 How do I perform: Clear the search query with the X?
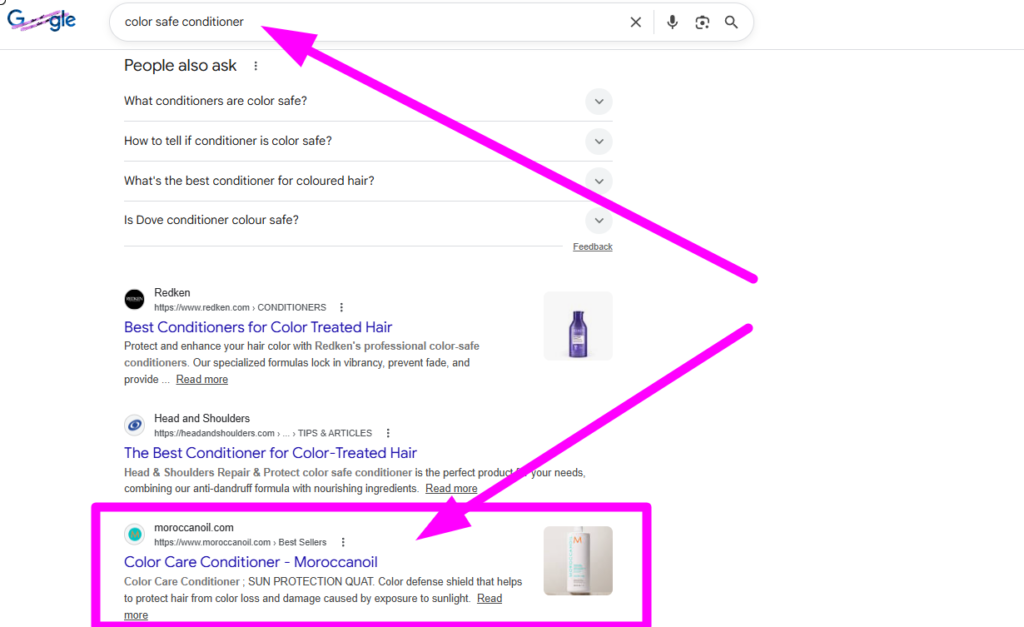(x=635, y=21)
